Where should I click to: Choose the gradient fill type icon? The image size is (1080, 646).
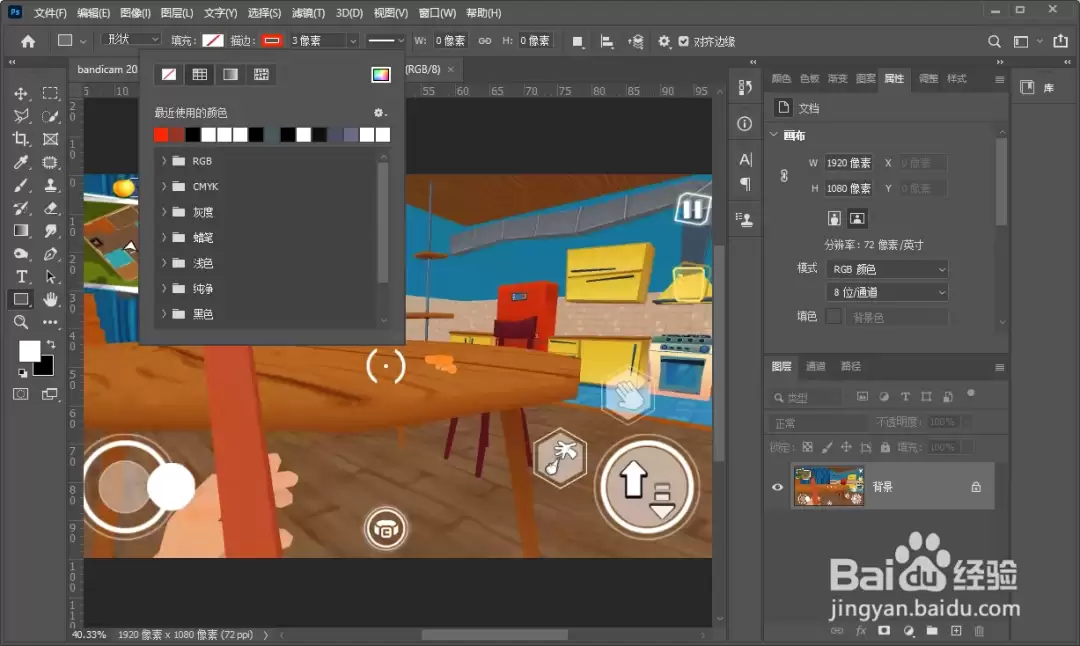(x=230, y=74)
